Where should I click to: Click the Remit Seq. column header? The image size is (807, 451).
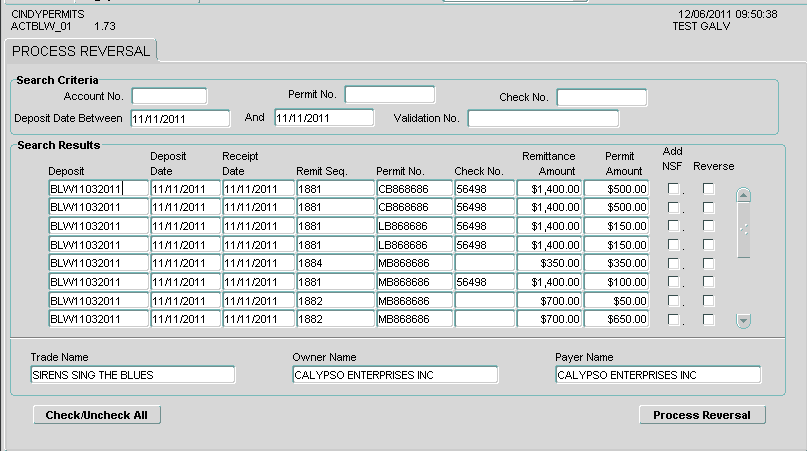click(x=322, y=171)
